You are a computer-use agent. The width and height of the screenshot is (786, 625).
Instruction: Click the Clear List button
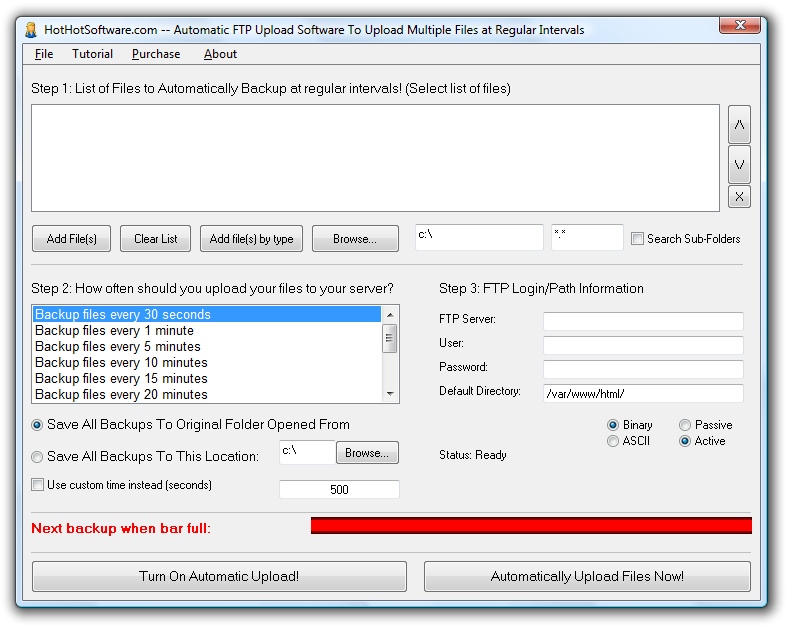click(155, 239)
